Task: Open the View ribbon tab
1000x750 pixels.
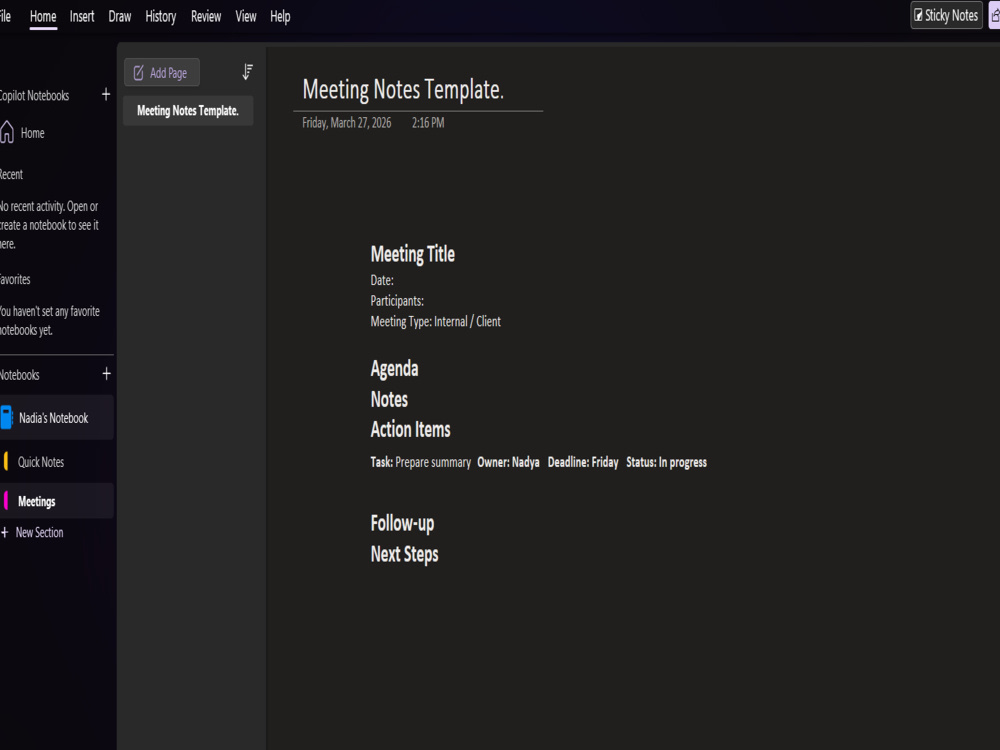Action: coord(246,17)
